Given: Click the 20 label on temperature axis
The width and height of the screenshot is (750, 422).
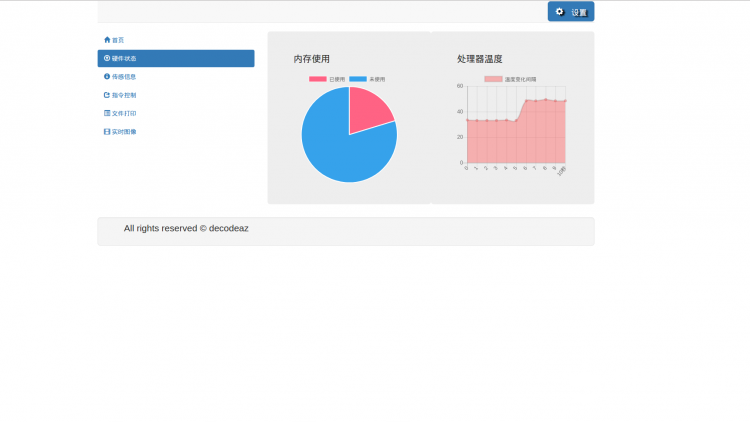Looking at the screenshot, I should (460, 137).
